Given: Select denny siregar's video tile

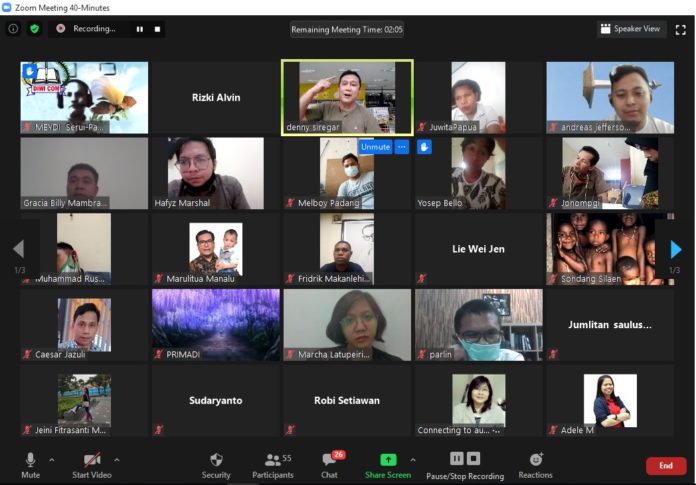Looking at the screenshot, I should (347, 98).
